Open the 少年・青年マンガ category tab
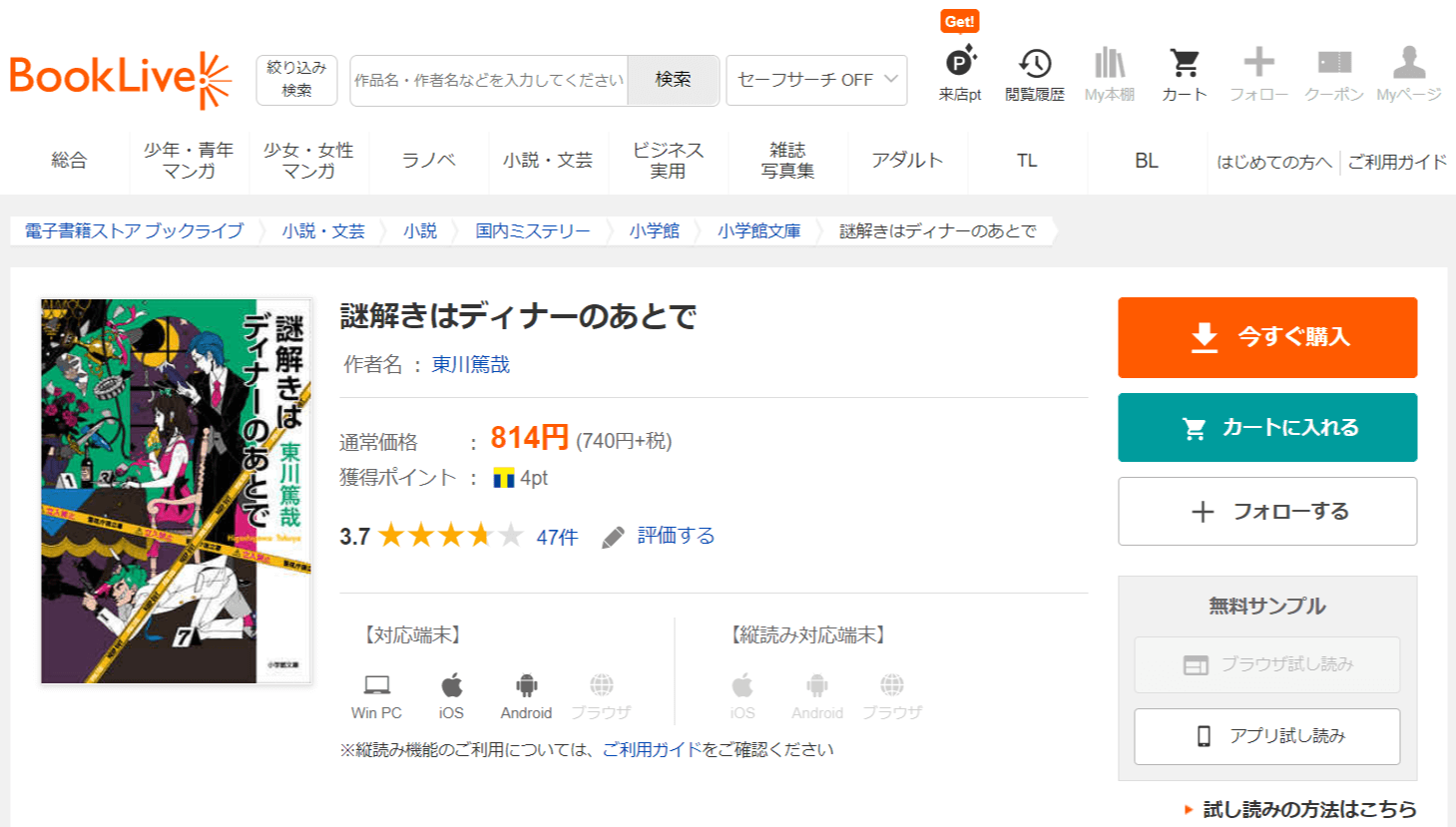1456x827 pixels. [x=189, y=161]
